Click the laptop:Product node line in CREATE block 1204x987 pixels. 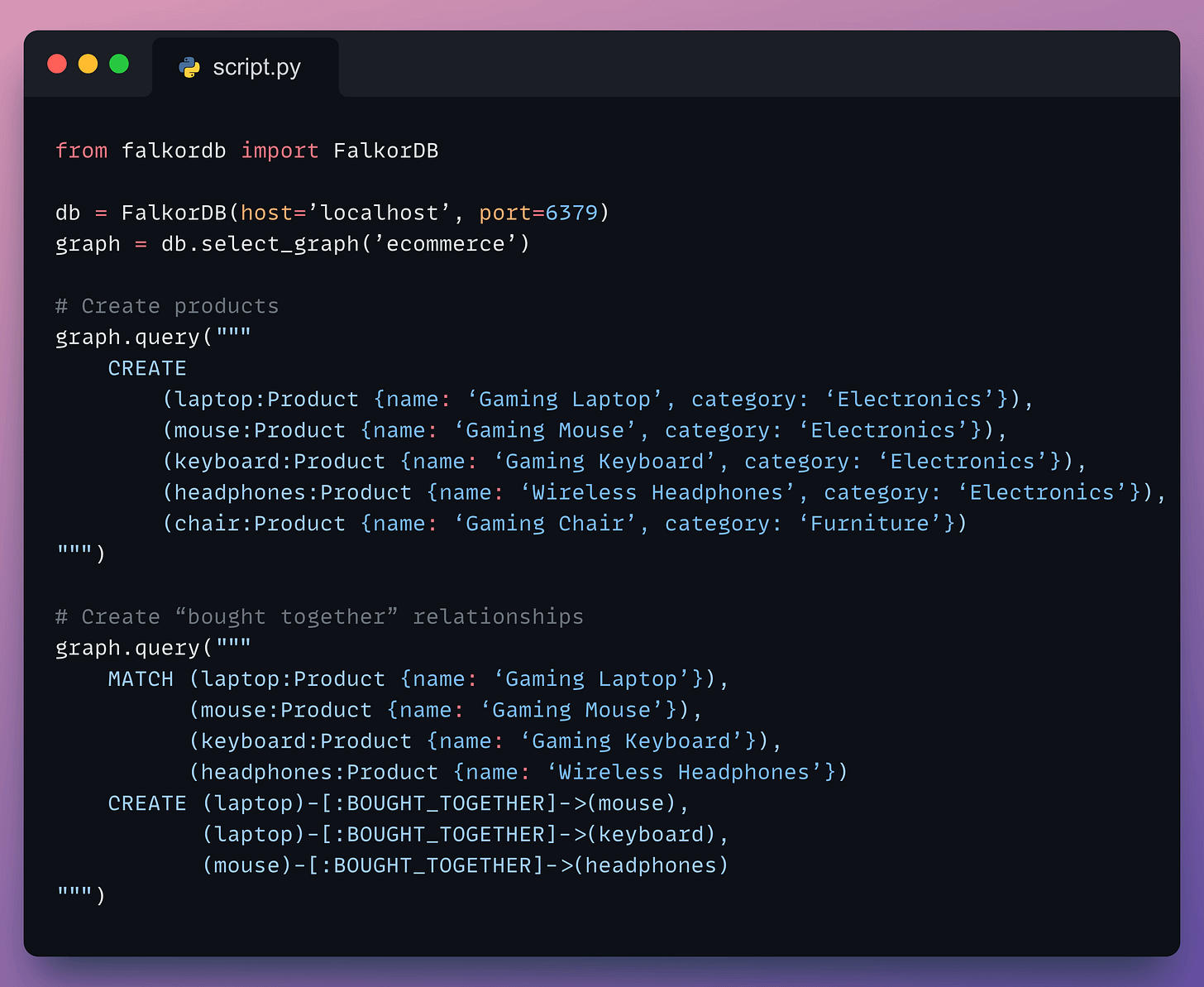[x=598, y=400]
